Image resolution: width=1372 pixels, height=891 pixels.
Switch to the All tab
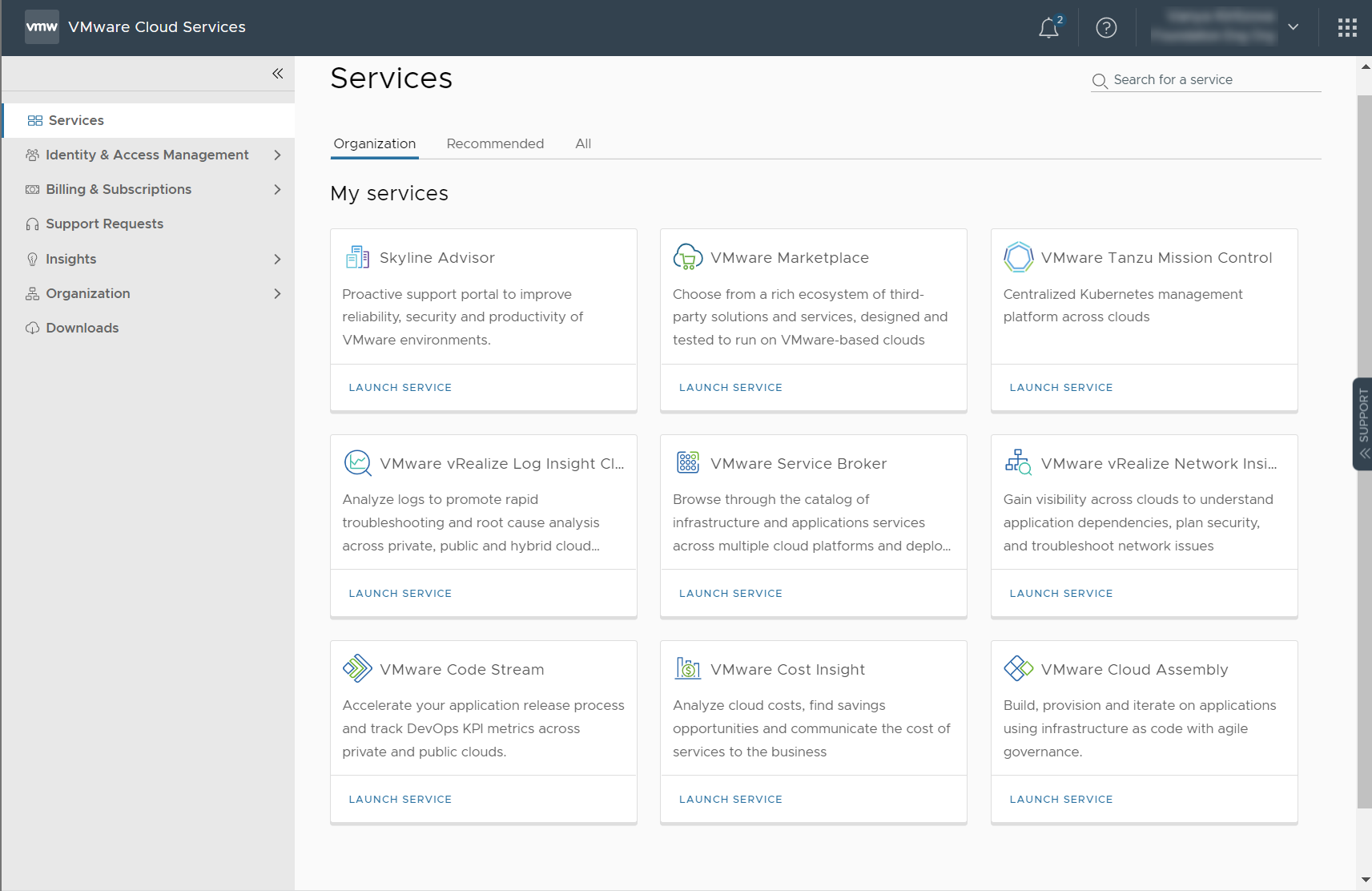click(x=583, y=144)
